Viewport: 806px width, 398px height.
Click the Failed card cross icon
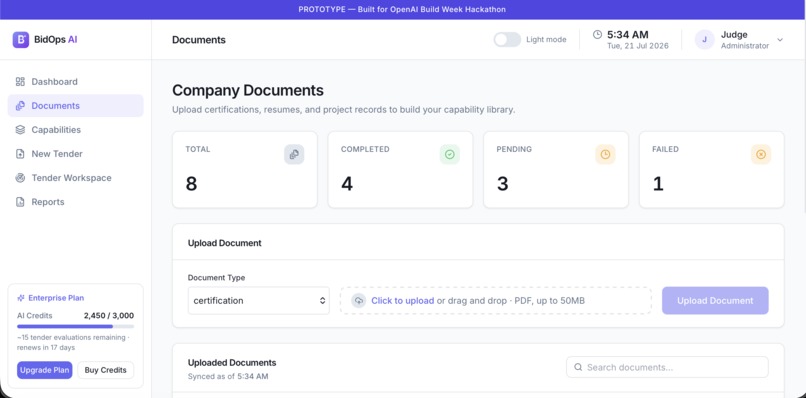coord(761,154)
